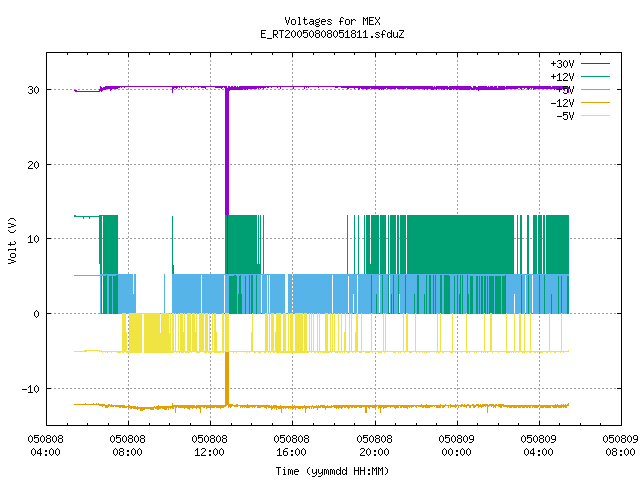This screenshot has width=640, height=480.
Task: Click the orange -12V spike rising near 13:00
Action: [227, 379]
